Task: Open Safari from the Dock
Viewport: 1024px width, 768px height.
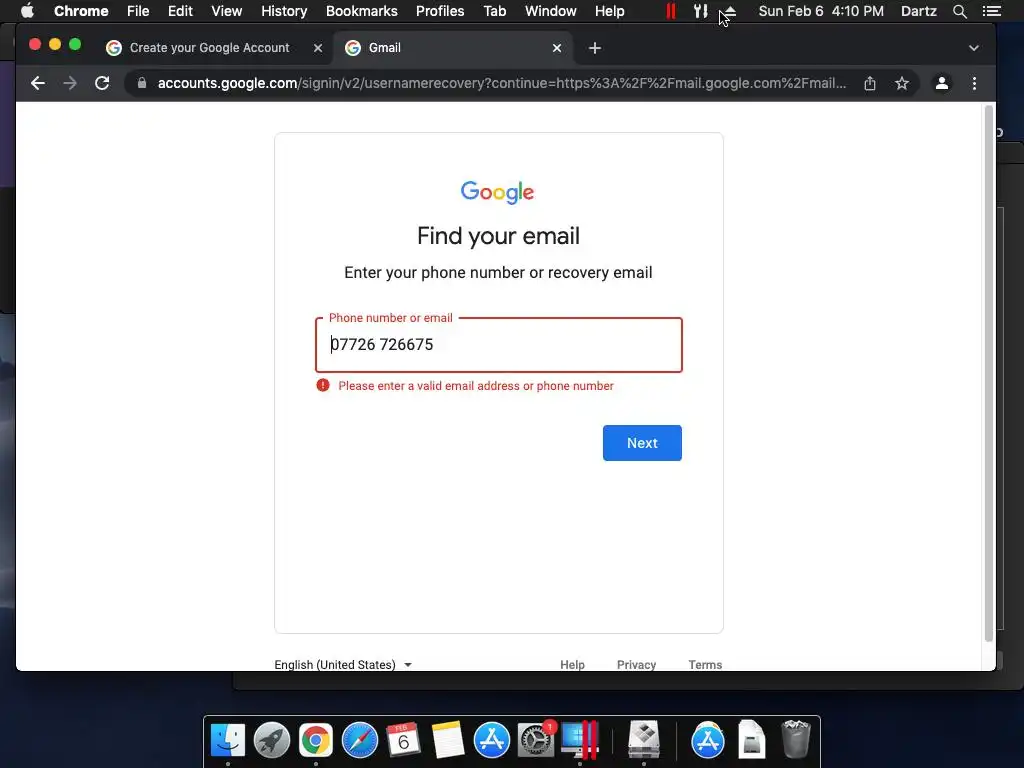Action: (360, 741)
